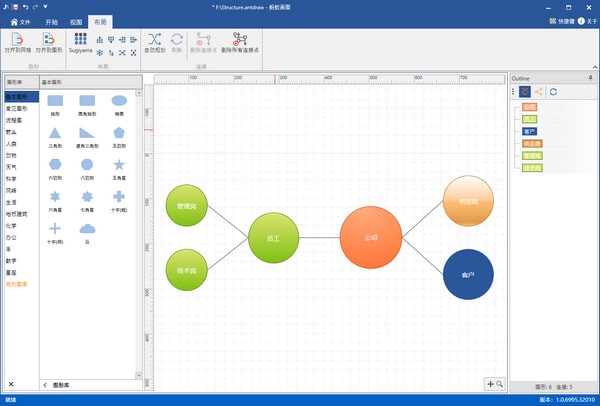600x406 pixels.
Task: Select the Octagon shape
Action: click(87, 165)
